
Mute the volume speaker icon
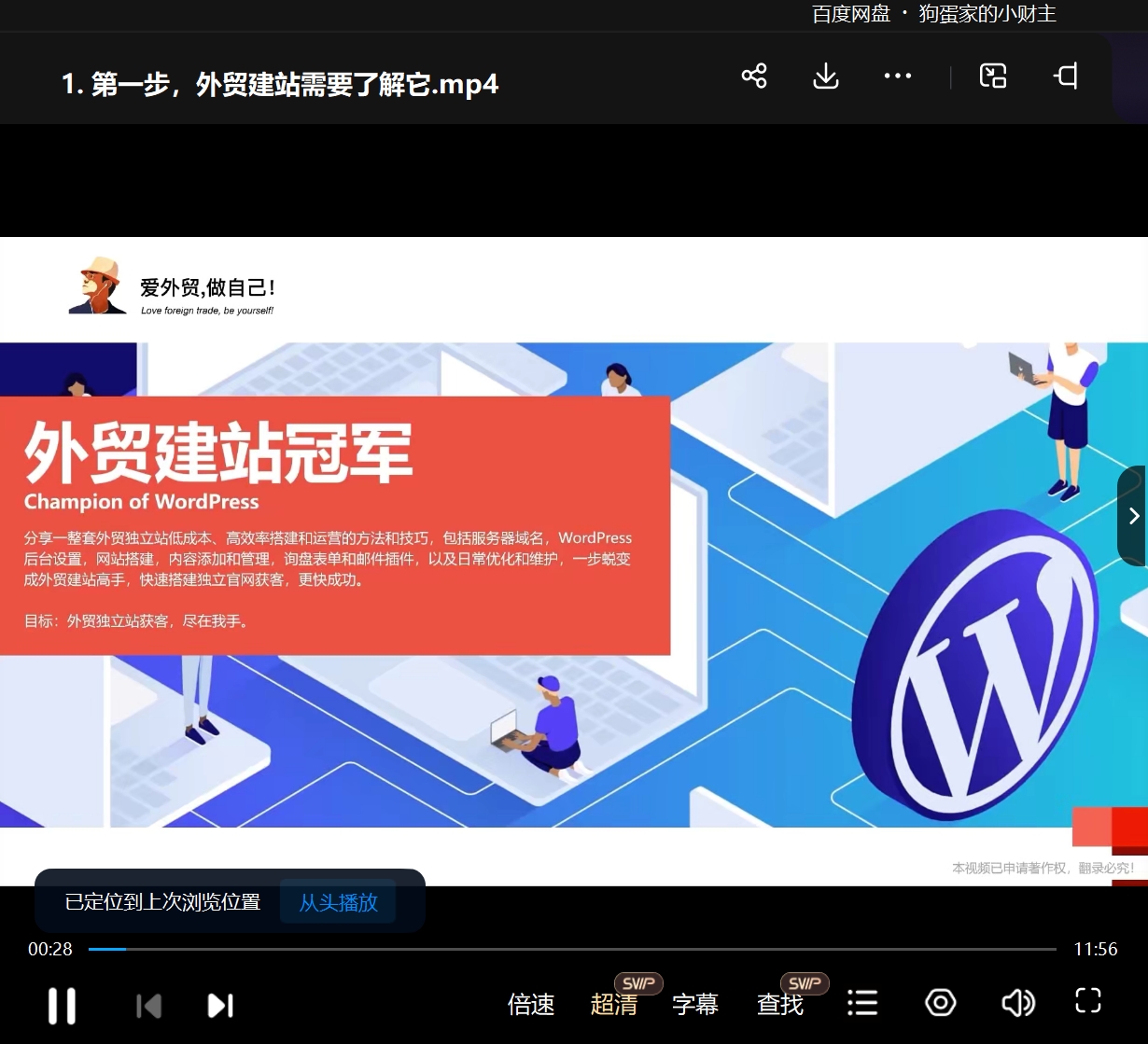point(1017,1003)
